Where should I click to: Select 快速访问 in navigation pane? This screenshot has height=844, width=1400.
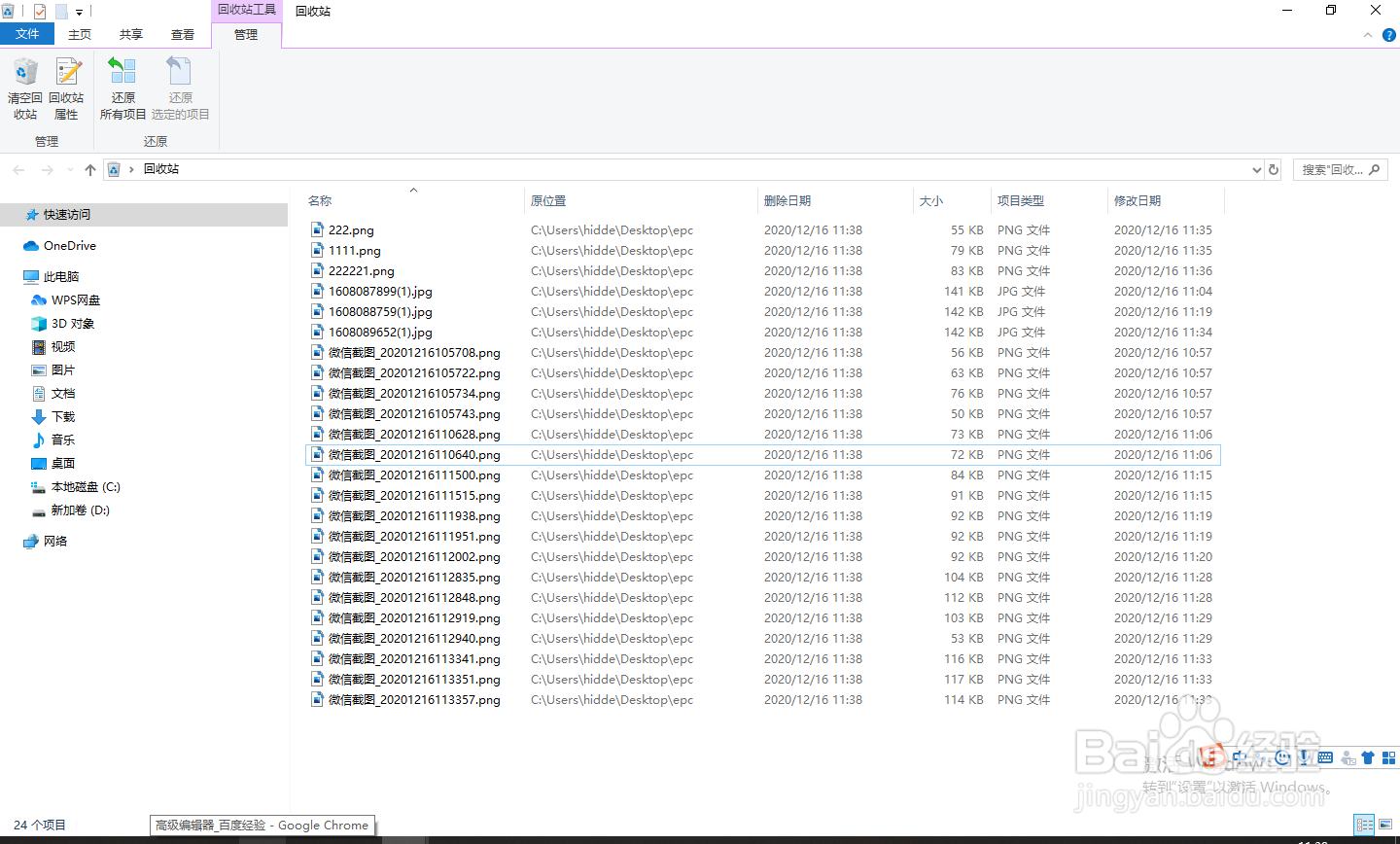tap(66, 215)
